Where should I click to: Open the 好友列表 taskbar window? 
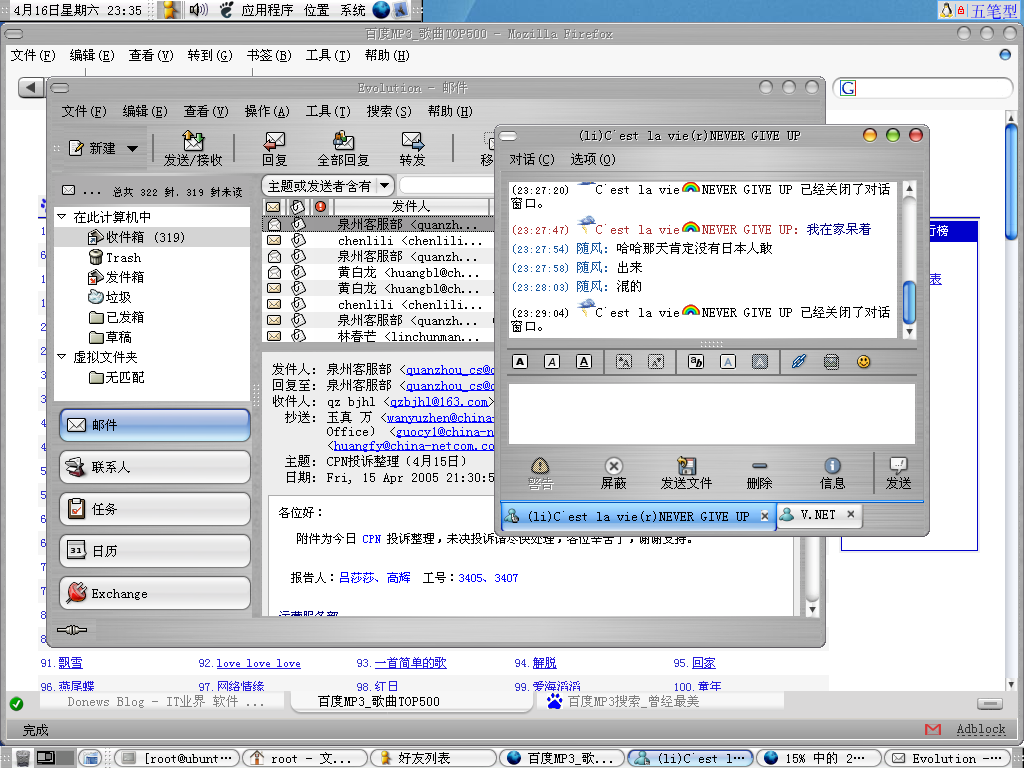(433, 758)
